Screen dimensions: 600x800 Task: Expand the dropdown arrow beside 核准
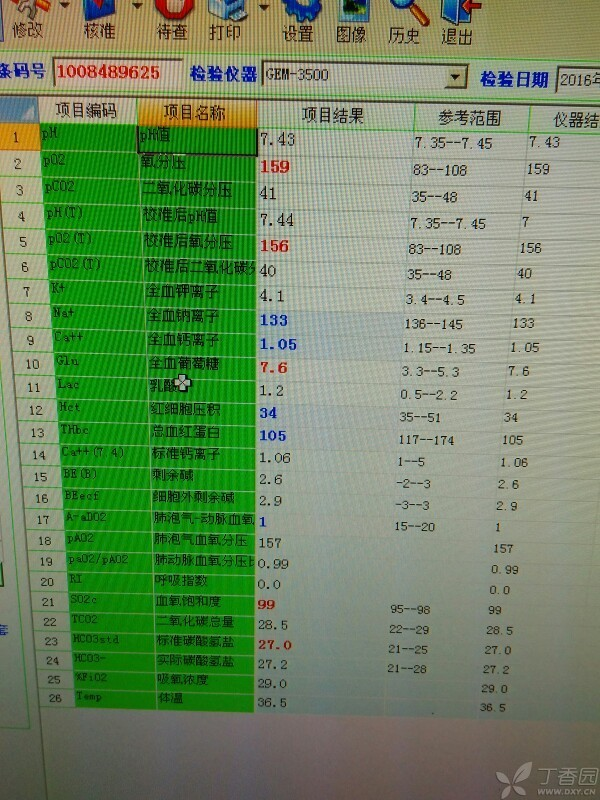[x=137, y=6]
